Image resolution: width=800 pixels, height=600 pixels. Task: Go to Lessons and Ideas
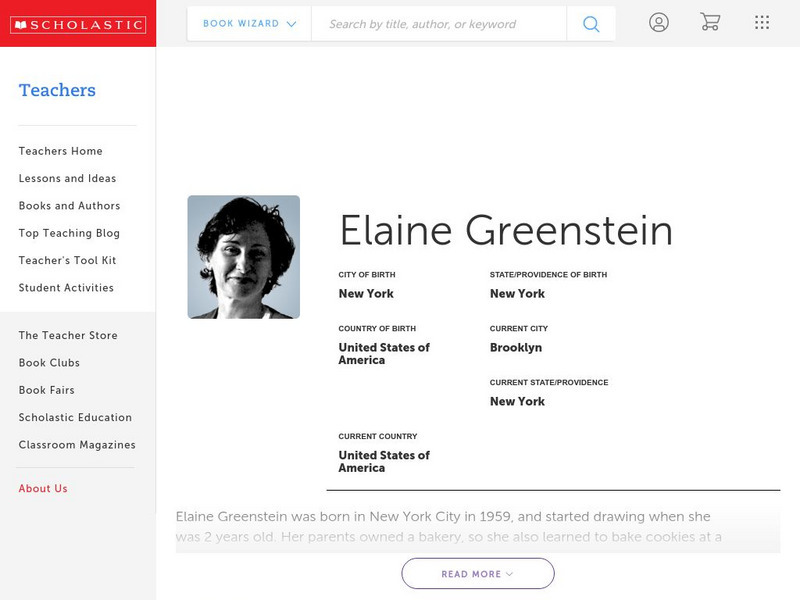[x=66, y=178]
